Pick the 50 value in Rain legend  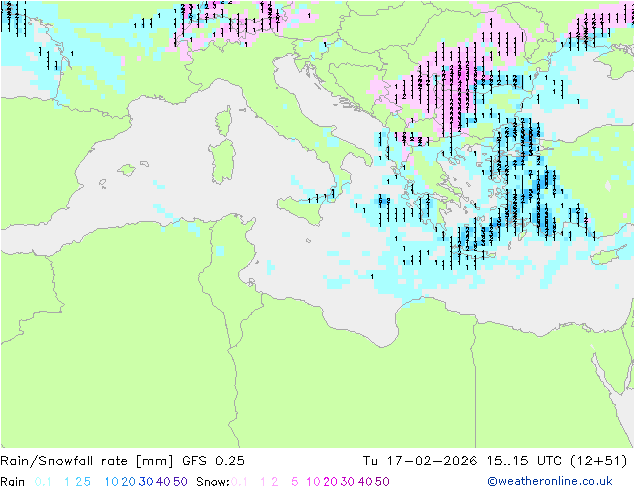point(180,482)
